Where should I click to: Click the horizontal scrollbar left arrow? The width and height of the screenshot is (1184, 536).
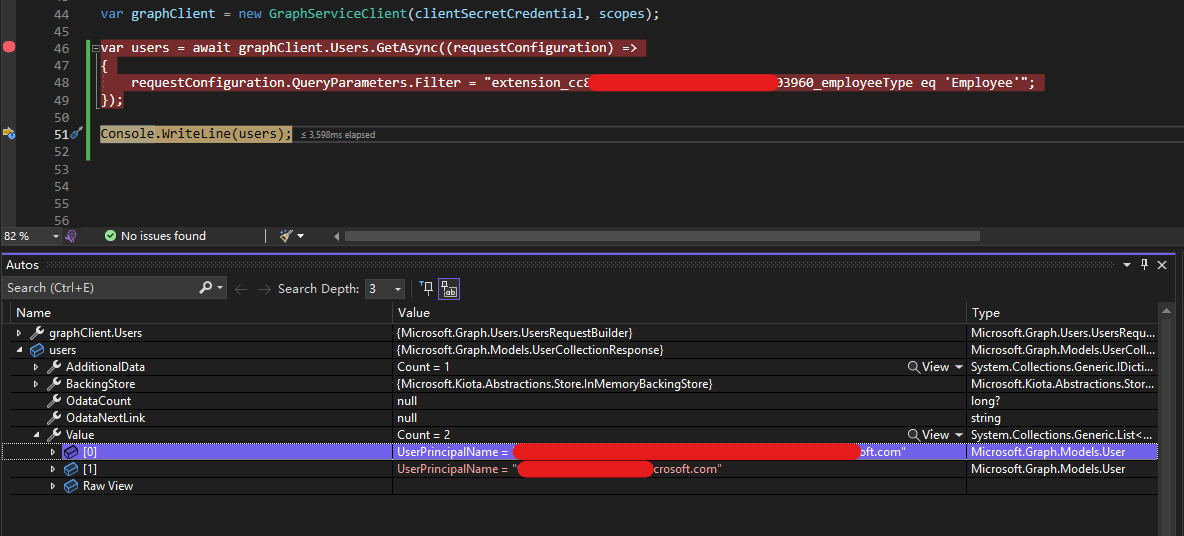pos(338,236)
